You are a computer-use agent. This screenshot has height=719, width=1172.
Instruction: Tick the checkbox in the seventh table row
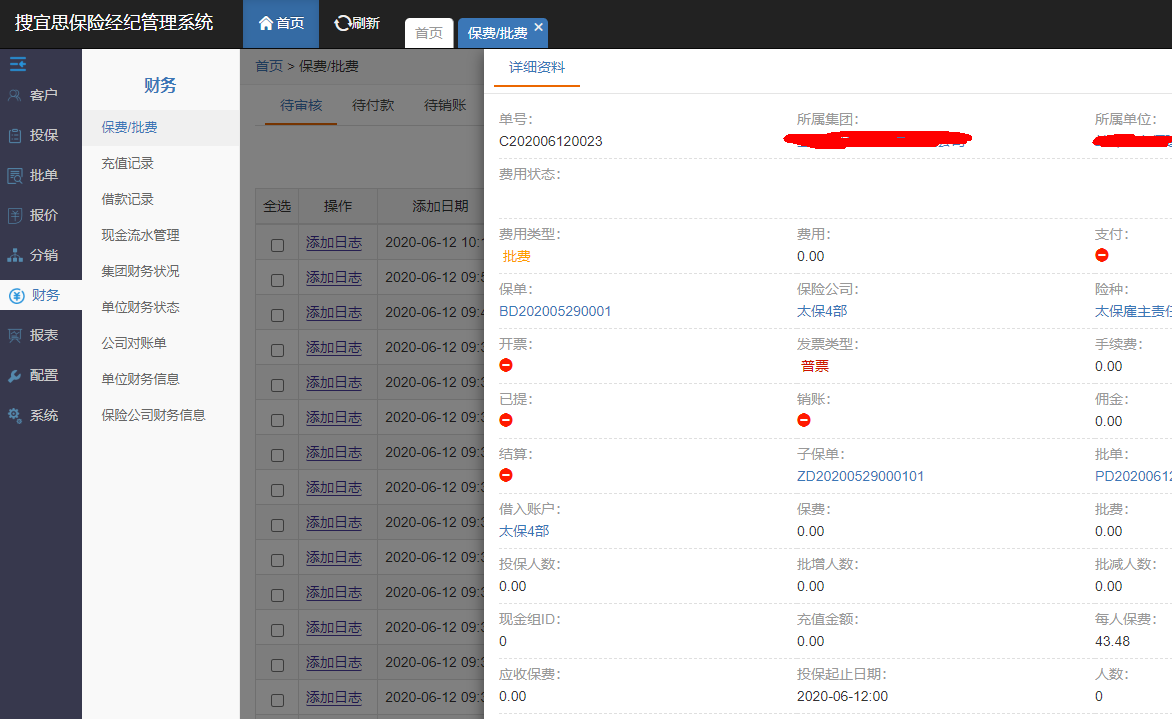(277, 455)
